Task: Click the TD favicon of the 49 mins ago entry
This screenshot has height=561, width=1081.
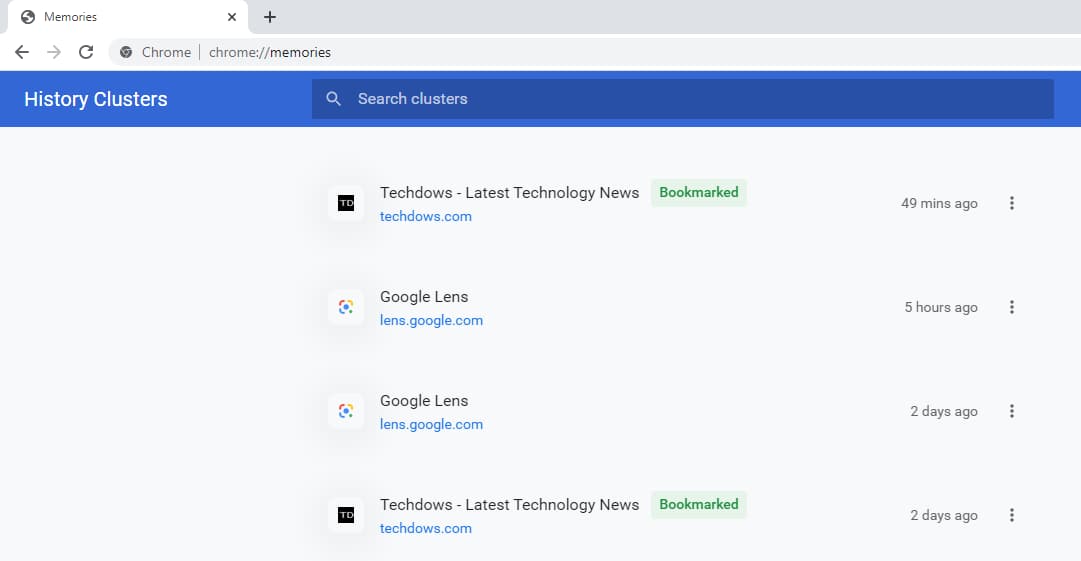Action: pos(346,203)
